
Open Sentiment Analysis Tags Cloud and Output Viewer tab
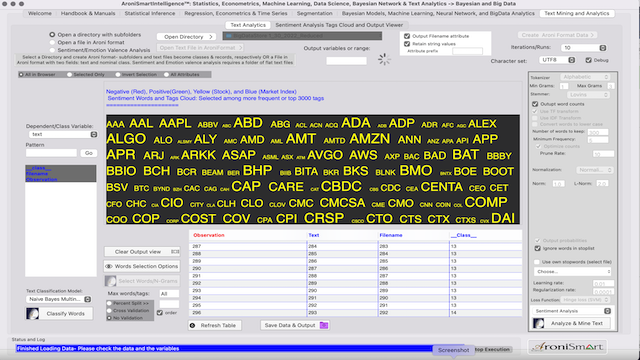(x=339, y=25)
